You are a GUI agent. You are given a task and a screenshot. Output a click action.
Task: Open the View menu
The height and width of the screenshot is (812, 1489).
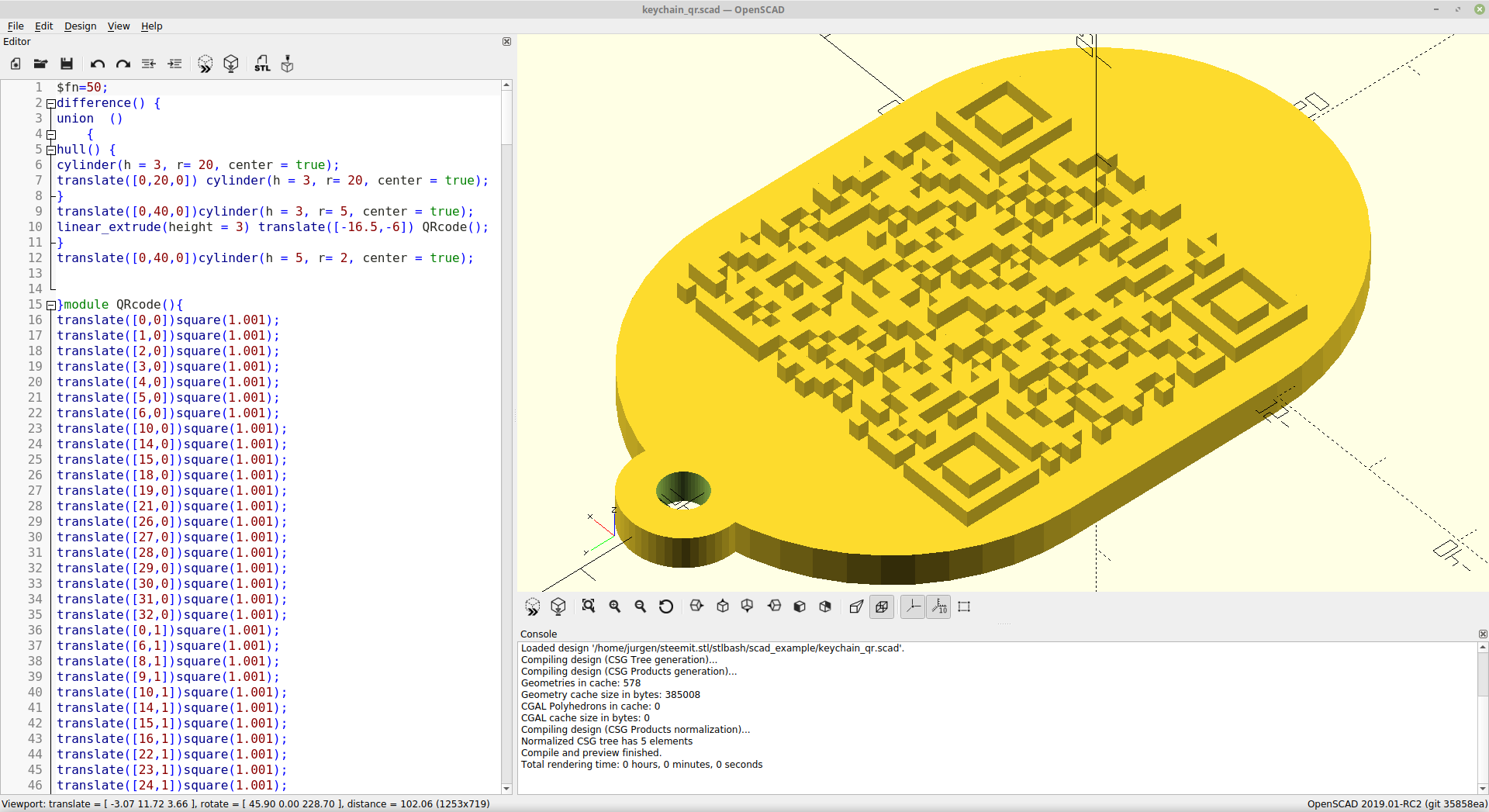(x=119, y=26)
